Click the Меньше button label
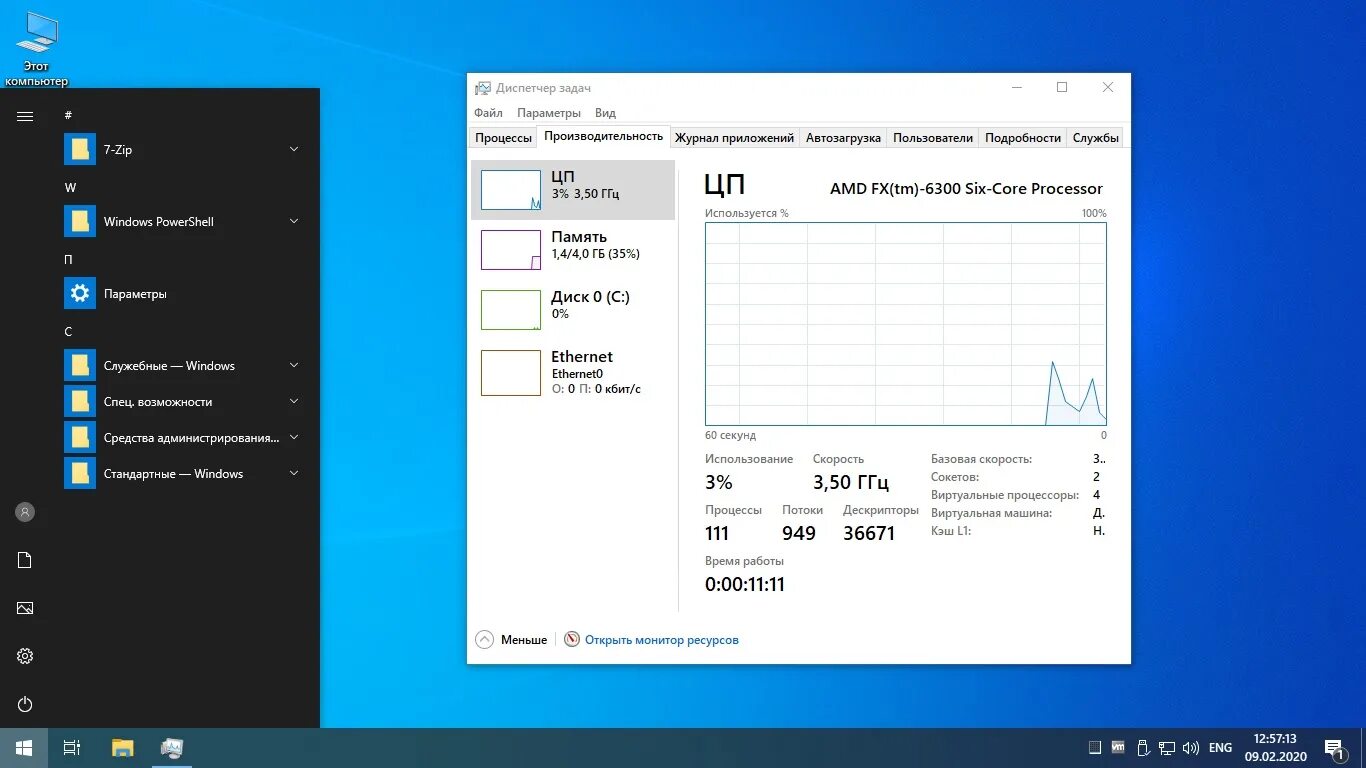The image size is (1366, 768). (524, 640)
